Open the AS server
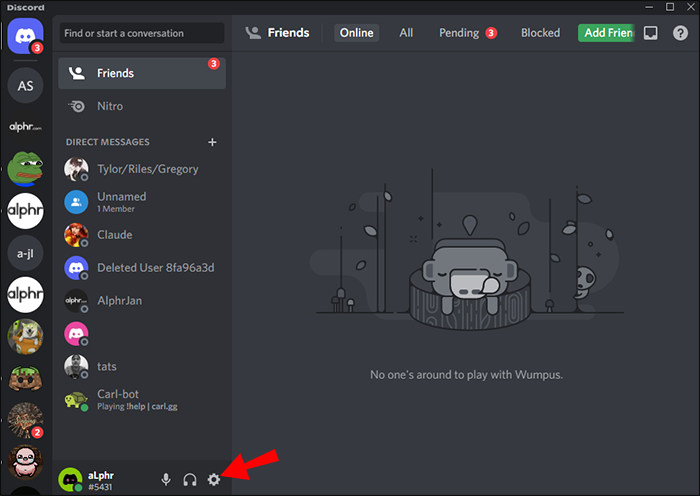 click(25, 85)
